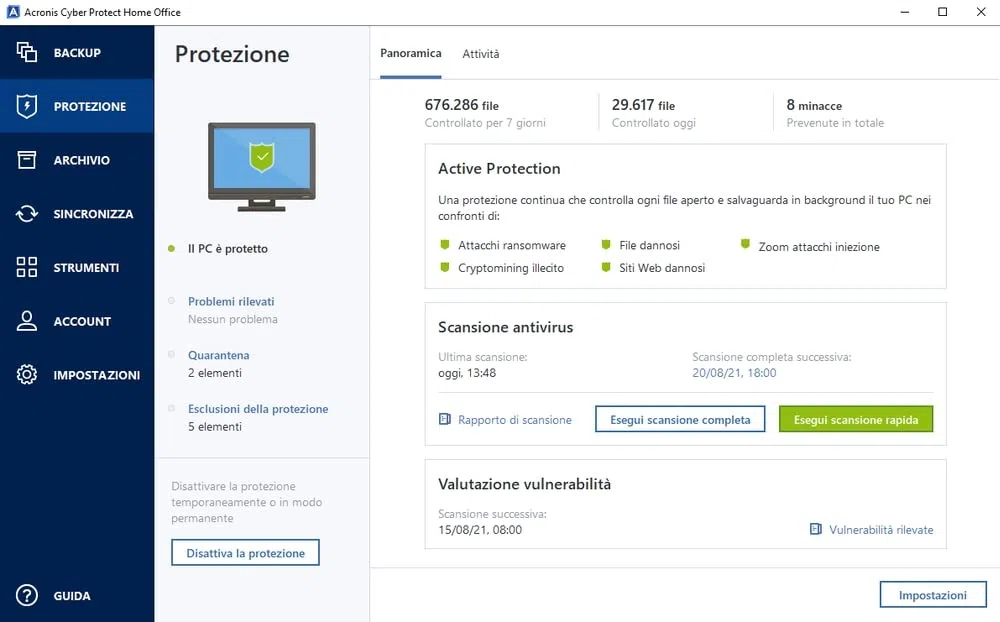Open the BACKUP section label

click(77, 53)
